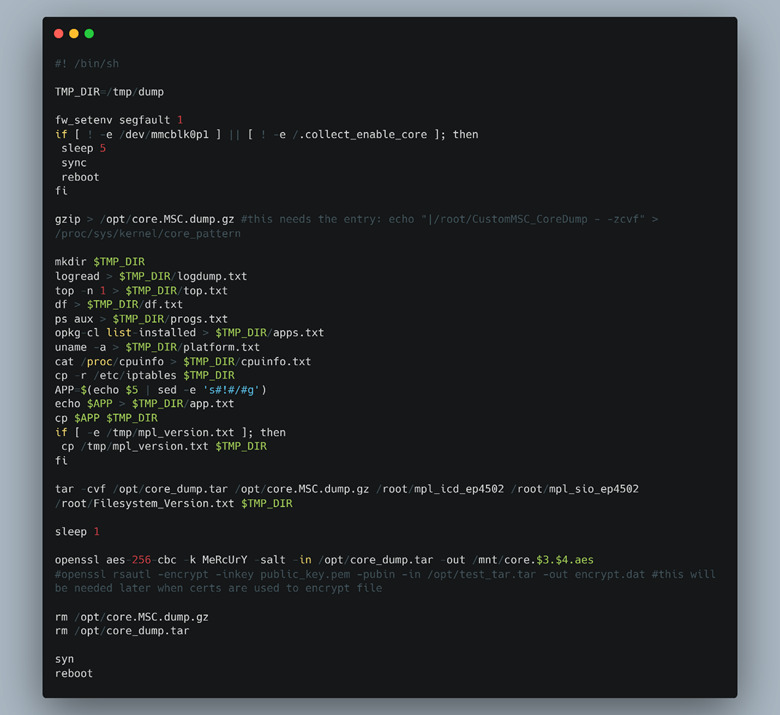The height and width of the screenshot is (715, 780).
Task: Click 'openssl aes-256-cbc' command start
Action: [x=115, y=560]
